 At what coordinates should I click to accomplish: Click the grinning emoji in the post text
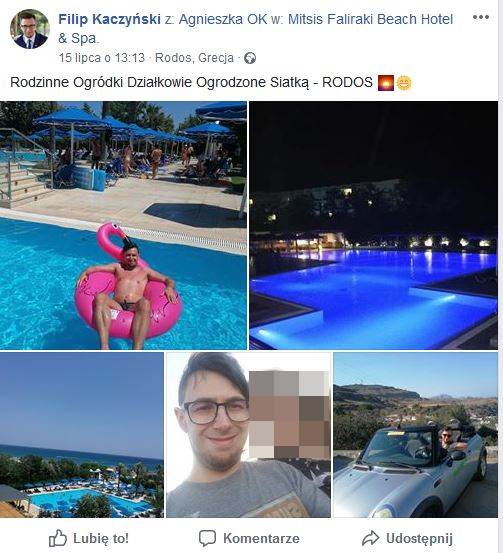[404, 83]
